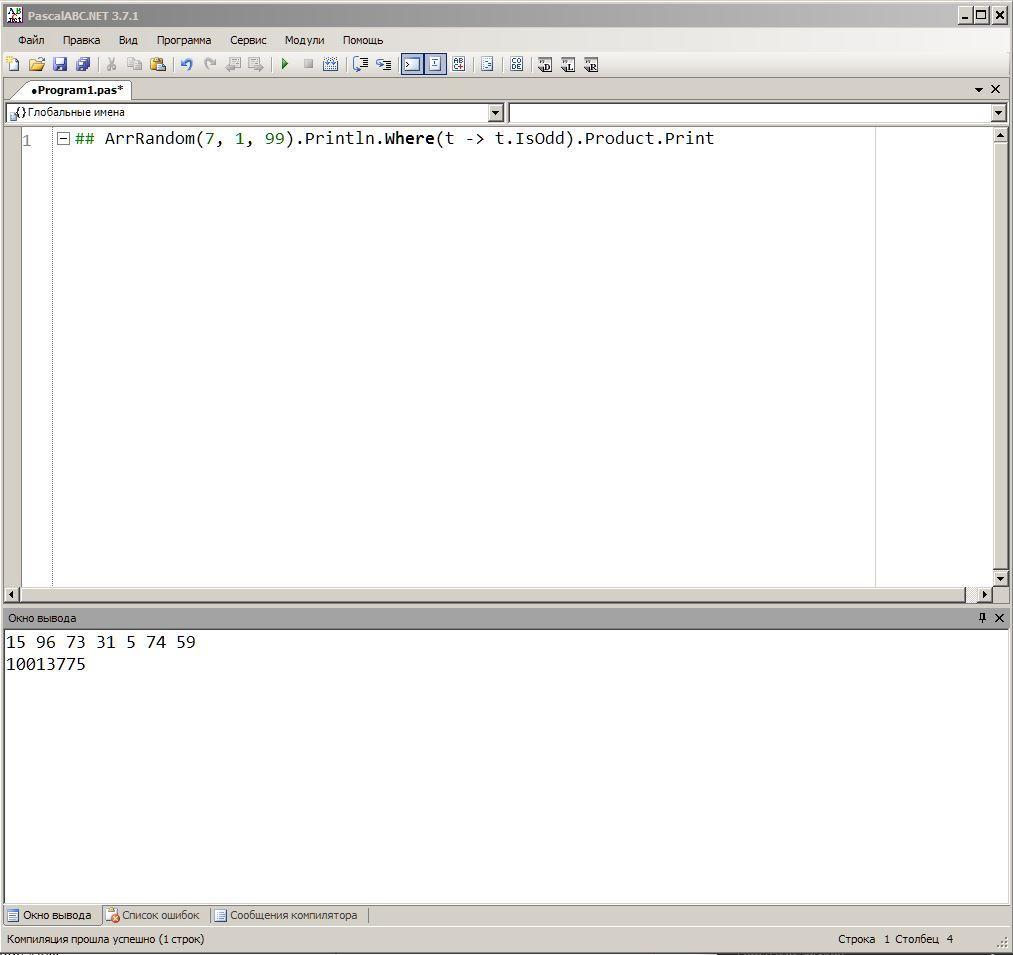Screen dimensions: 1013x955
Task: Open the Правка menu
Action: [81, 40]
